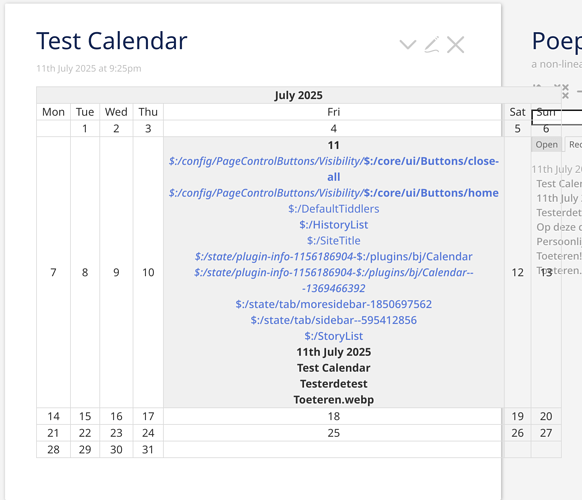Select day 29 in the calendar

85,450
